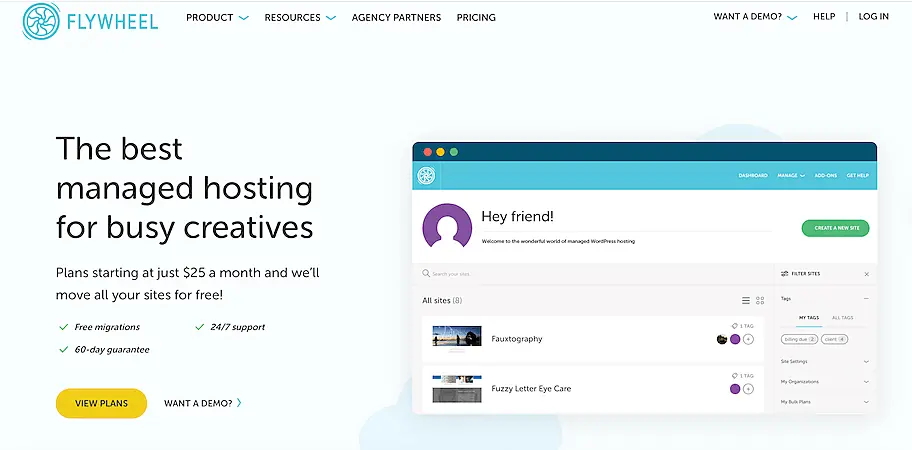Open the Fuzzy Letter Eye Care thumbnail
The image size is (912, 450).
pos(457,388)
